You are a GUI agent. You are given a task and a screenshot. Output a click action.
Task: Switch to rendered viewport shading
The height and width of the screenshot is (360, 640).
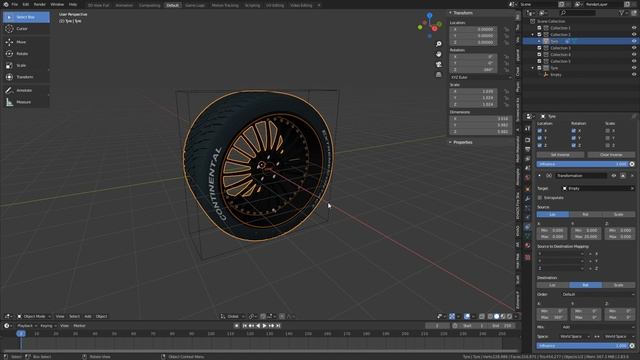(x=509, y=316)
